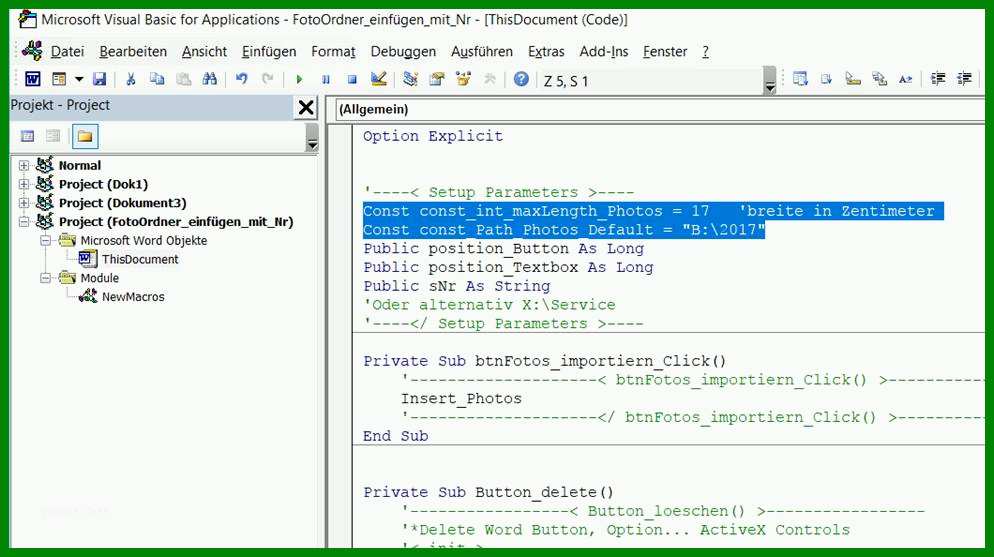The image size is (994, 557).
Task: Run the macro with green play icon
Action: [x=299, y=79]
